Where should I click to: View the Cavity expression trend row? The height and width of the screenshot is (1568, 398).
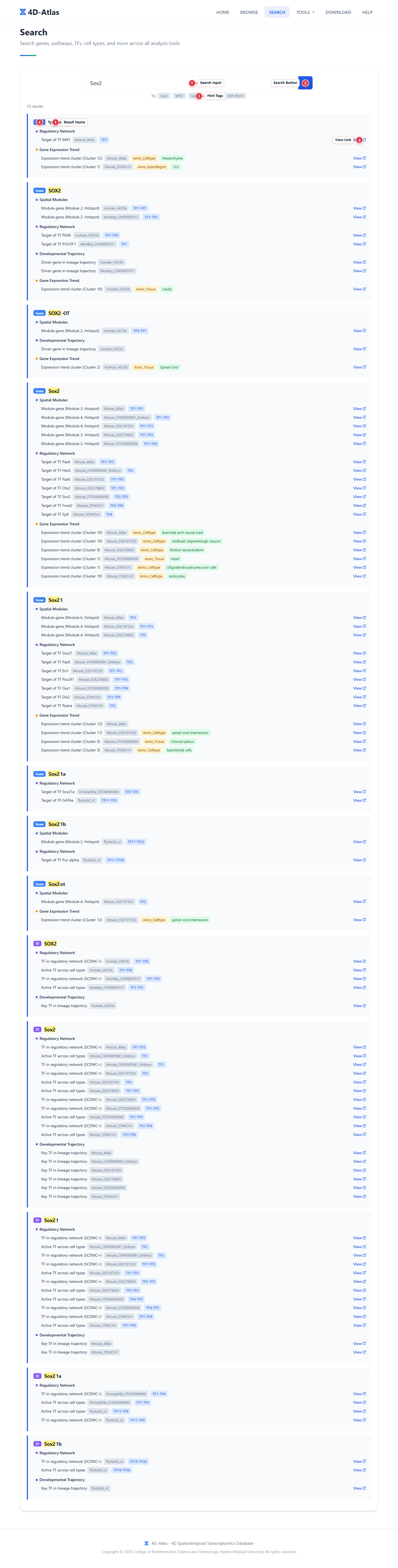[359, 289]
